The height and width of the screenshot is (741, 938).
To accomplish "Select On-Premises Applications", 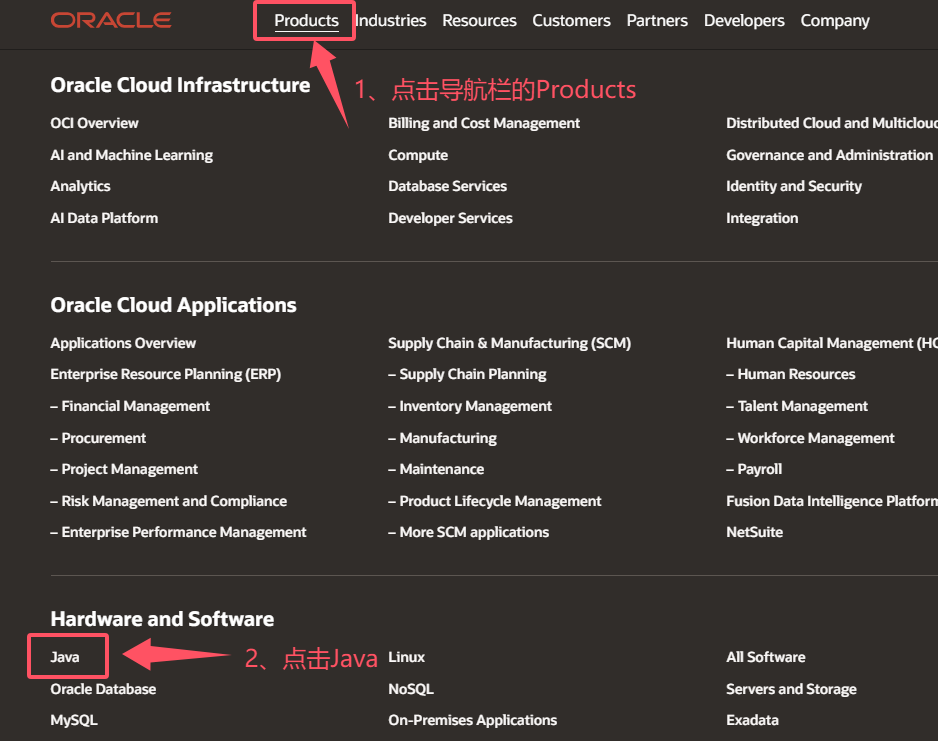I will (473, 720).
